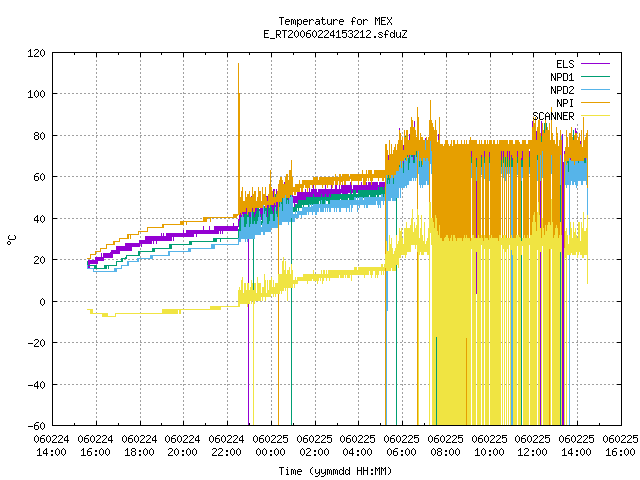Image resolution: width=640 pixels, height=480 pixels.
Task: Click the y-axis tick value -60
Action: click(36, 426)
